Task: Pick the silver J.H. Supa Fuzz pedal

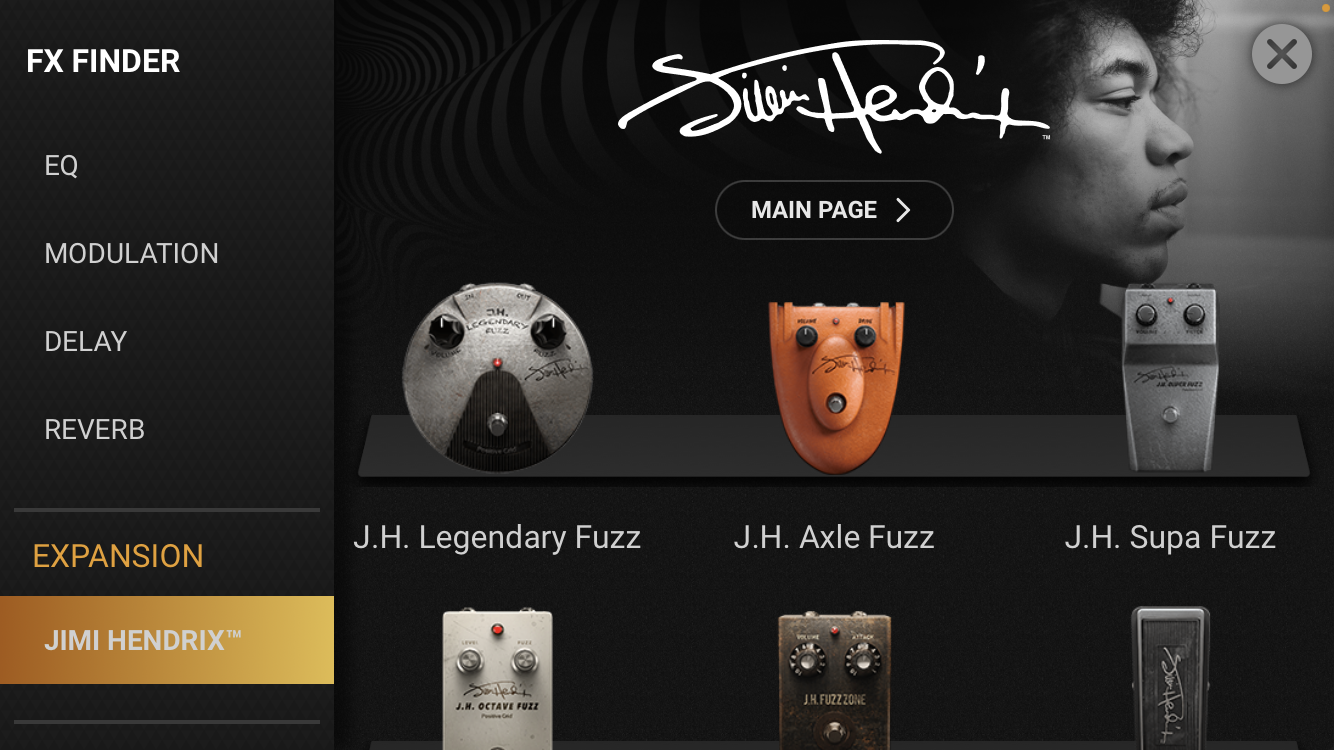Action: tap(1170, 377)
